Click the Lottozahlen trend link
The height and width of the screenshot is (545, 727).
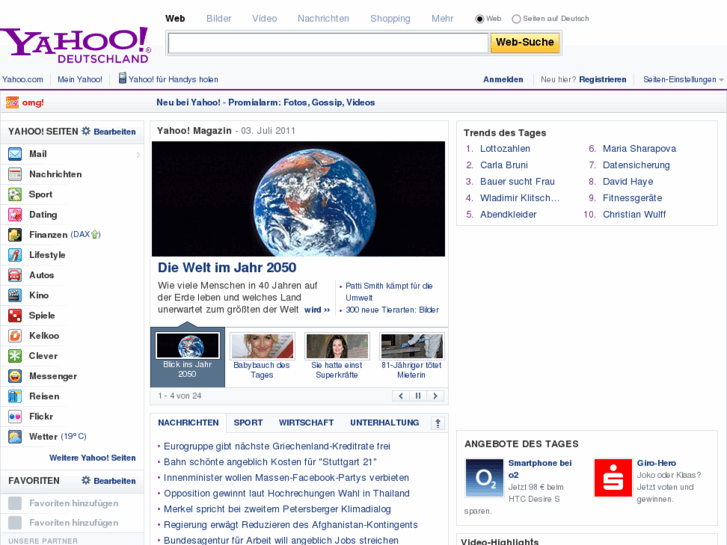coord(505,148)
